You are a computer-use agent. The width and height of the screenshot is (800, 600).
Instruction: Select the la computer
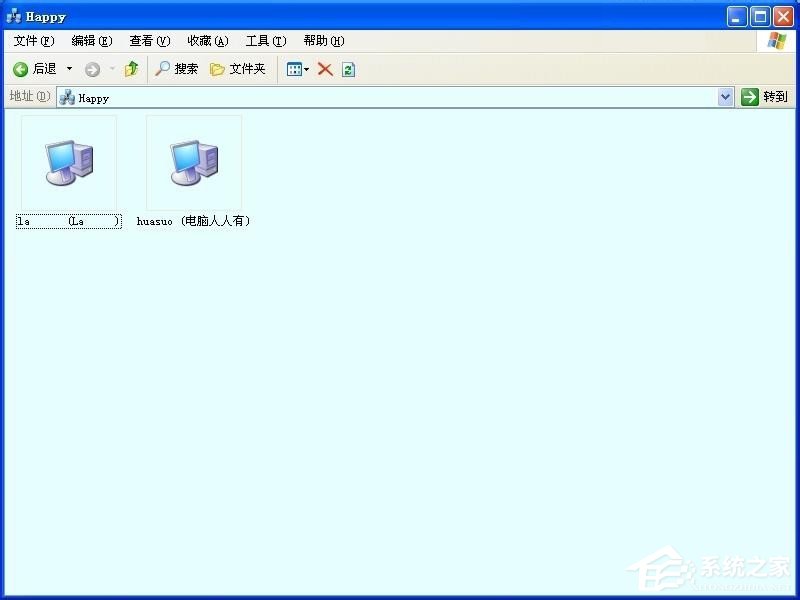pyautogui.click(x=67, y=165)
